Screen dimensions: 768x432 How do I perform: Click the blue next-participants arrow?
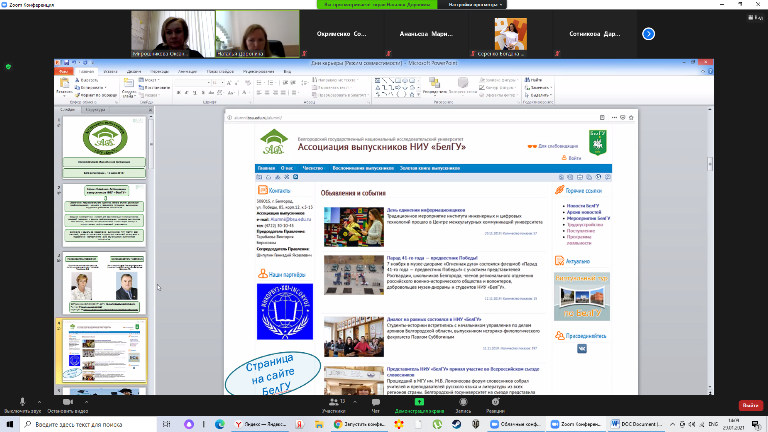[x=648, y=33]
